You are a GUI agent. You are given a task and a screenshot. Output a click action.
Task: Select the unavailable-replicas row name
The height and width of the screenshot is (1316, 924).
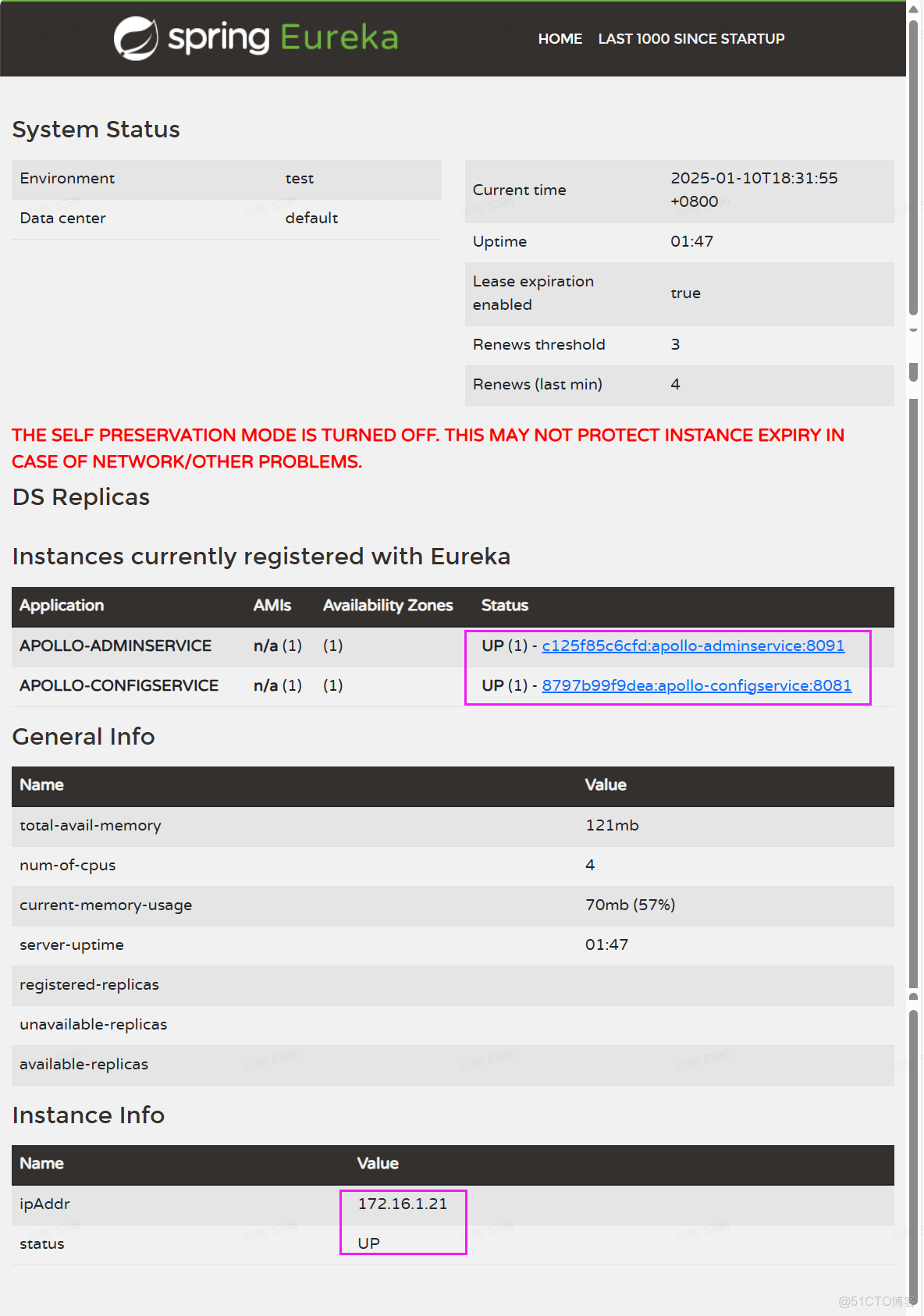click(x=94, y=1025)
